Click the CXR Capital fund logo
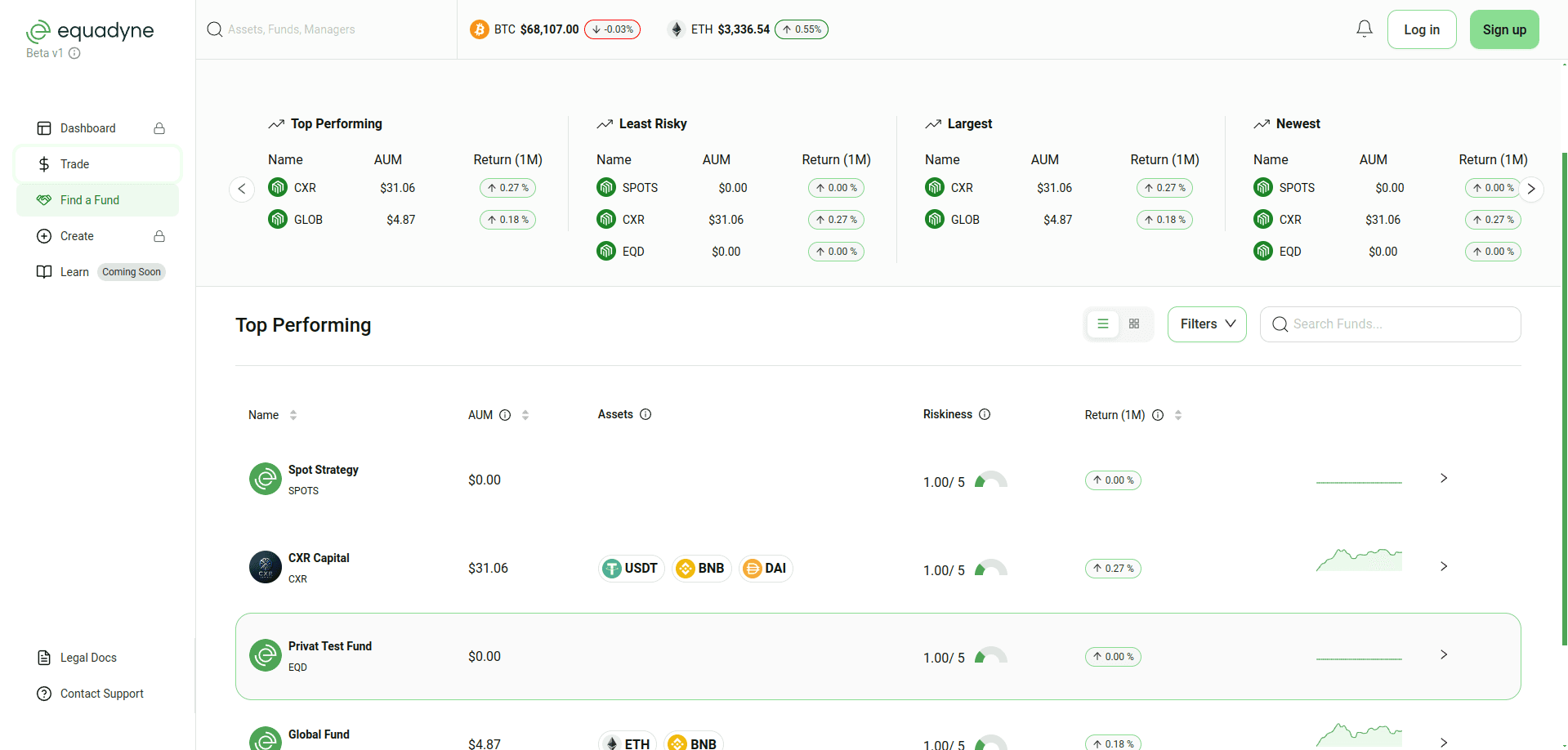 [266, 567]
